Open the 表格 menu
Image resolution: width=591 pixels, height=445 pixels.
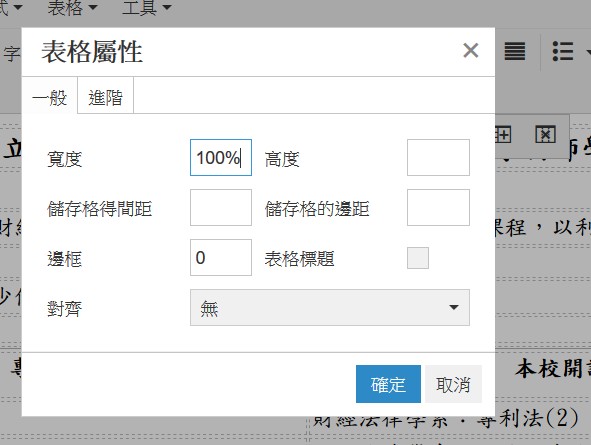72,8
